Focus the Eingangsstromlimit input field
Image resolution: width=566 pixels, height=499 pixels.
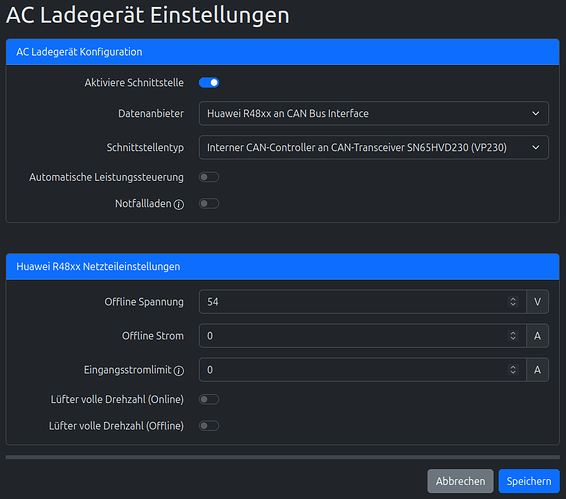click(x=362, y=369)
